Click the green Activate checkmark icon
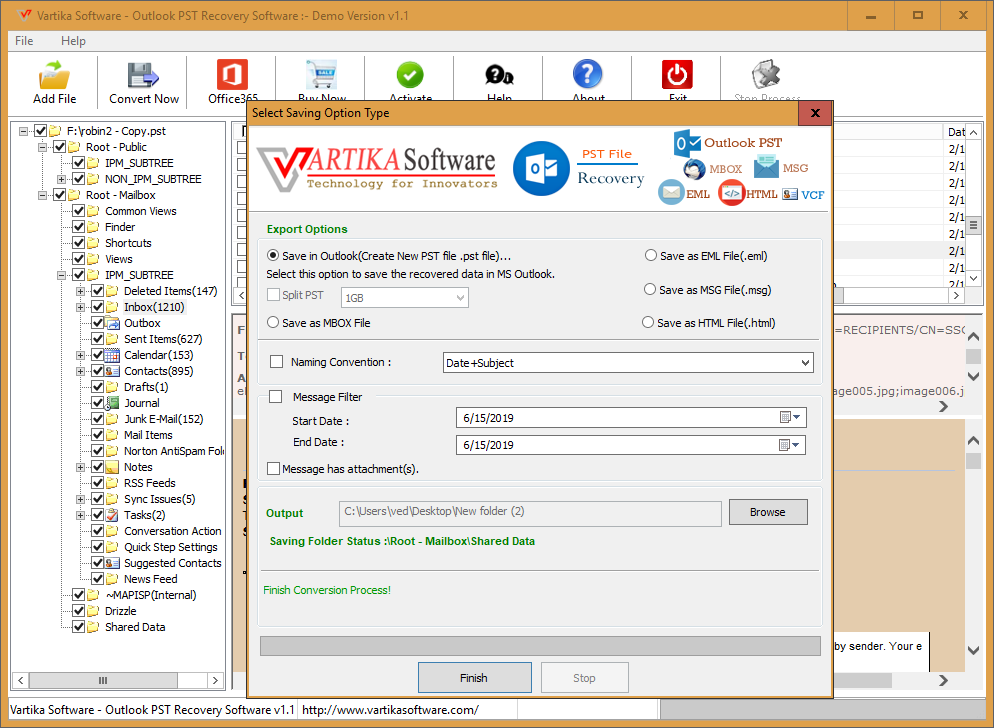The image size is (994, 728). point(410,75)
